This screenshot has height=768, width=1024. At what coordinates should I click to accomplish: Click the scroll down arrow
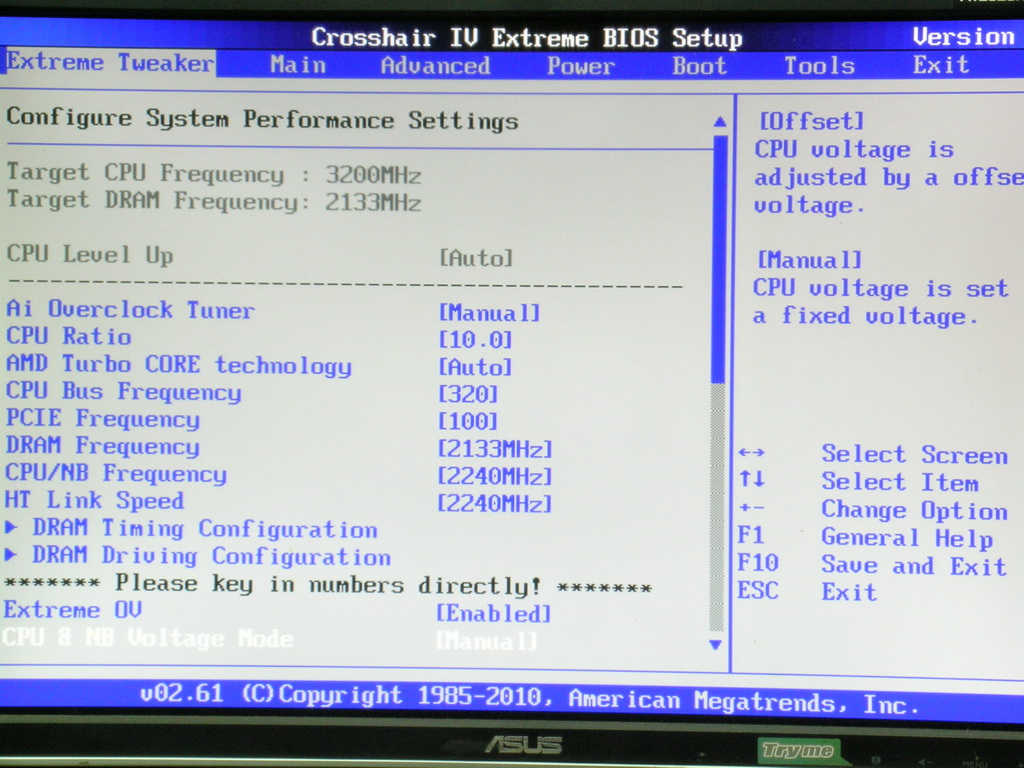[x=716, y=645]
